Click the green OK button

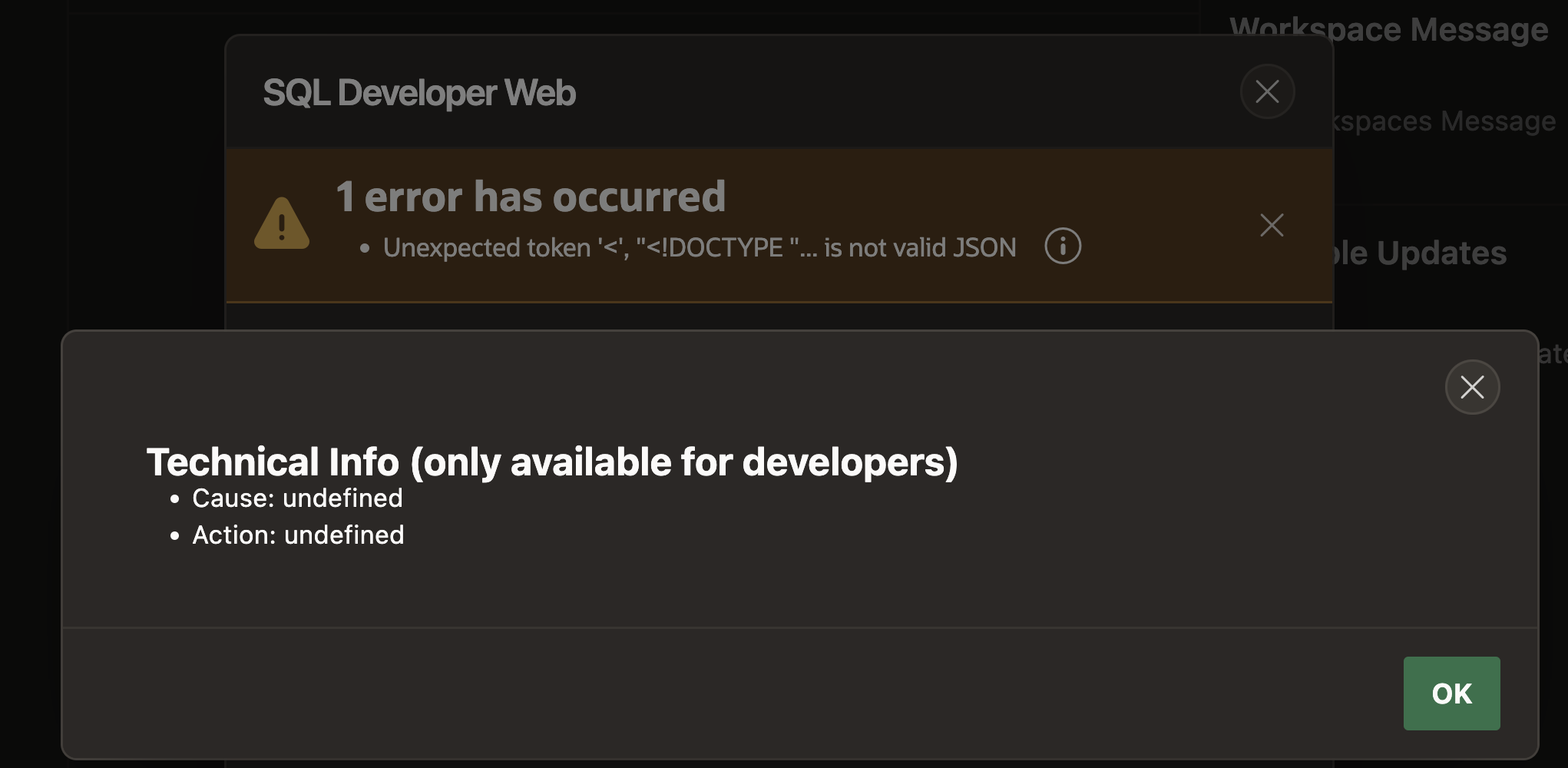pos(1451,693)
